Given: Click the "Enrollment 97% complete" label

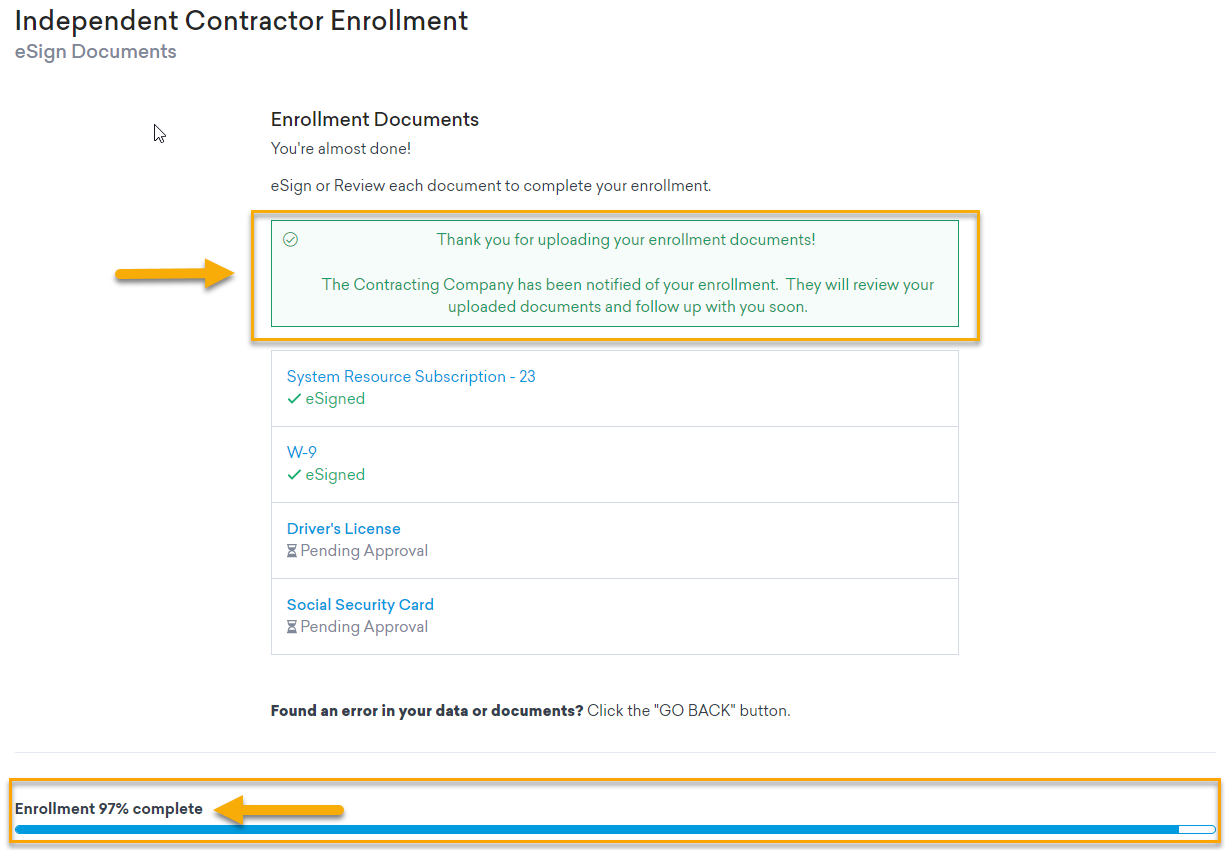Looking at the screenshot, I should 108,809.
